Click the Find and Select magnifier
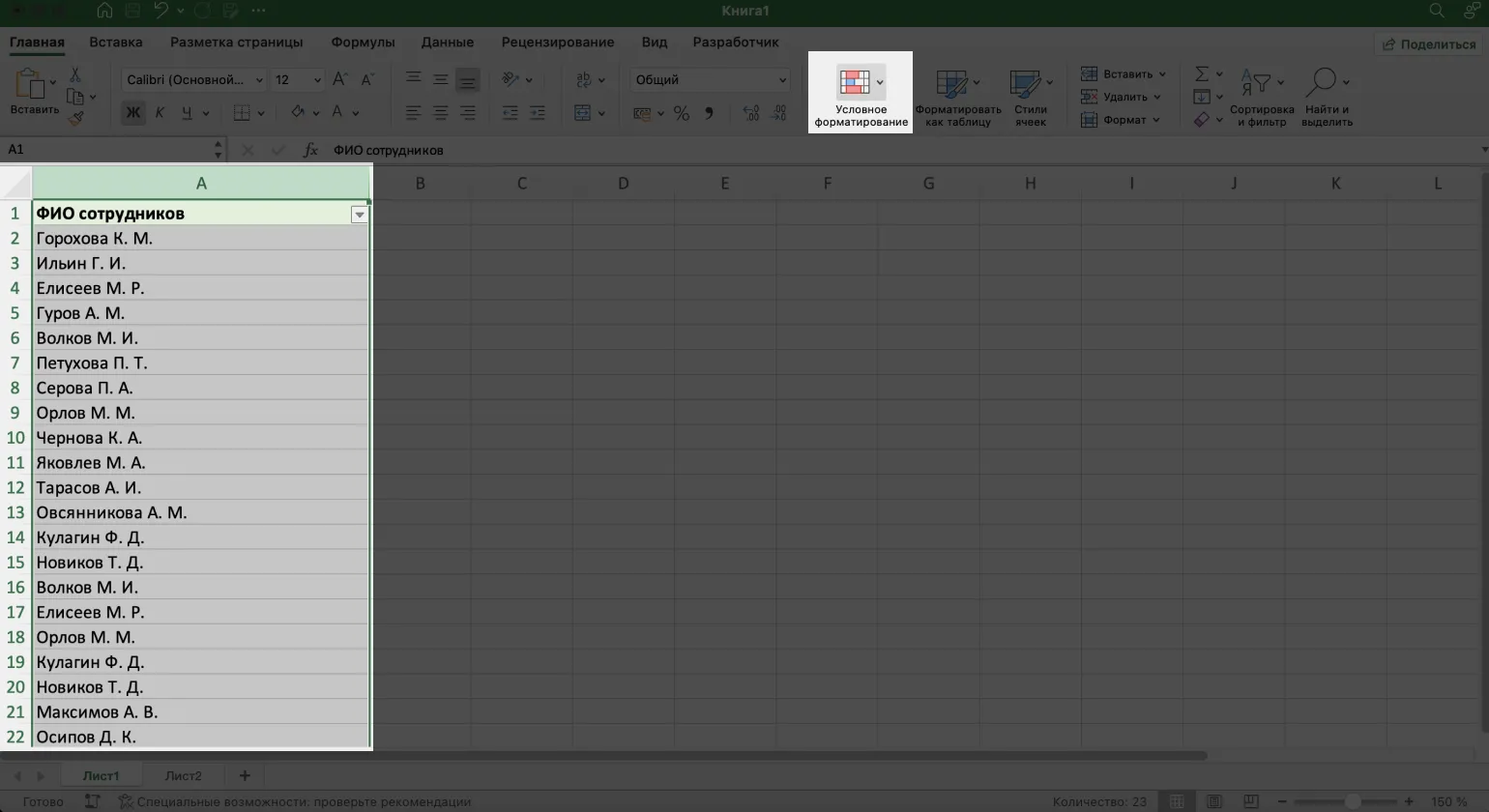Screen dimensions: 1489x812 [x=1321, y=83]
